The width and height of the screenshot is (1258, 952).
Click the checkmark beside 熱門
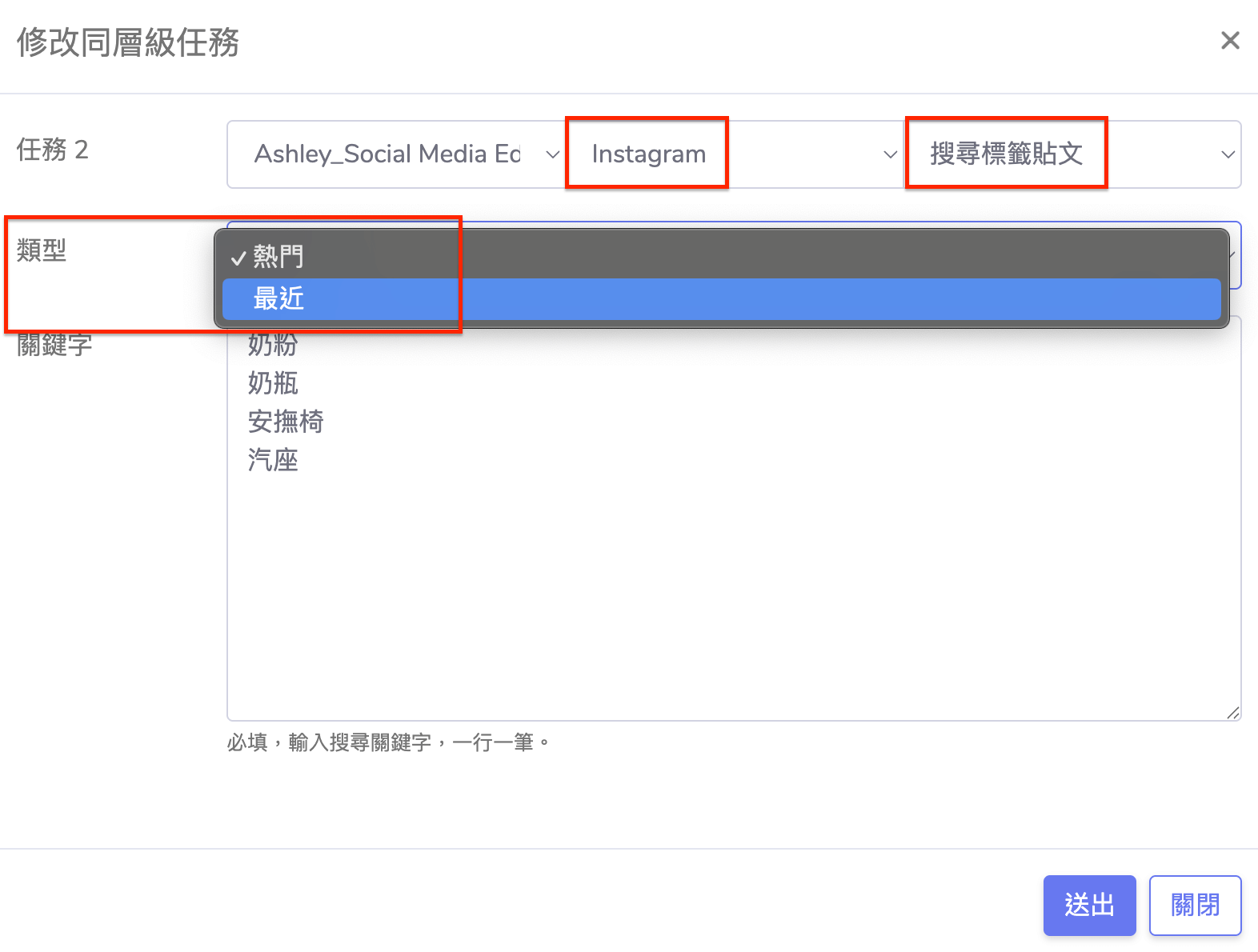(x=238, y=258)
